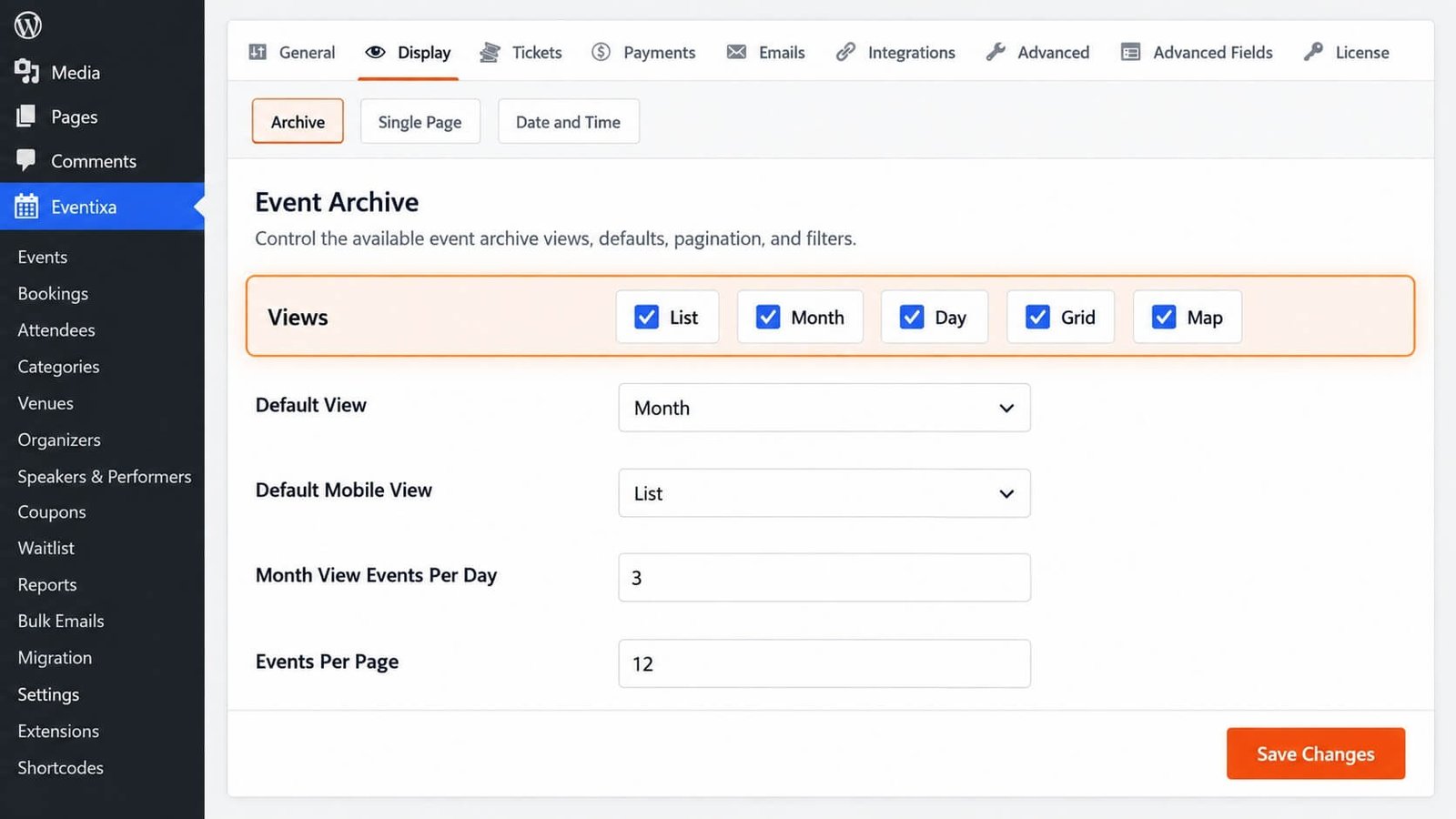Uncheck the Month view checkbox
This screenshot has width=1456, height=819.
tap(768, 317)
